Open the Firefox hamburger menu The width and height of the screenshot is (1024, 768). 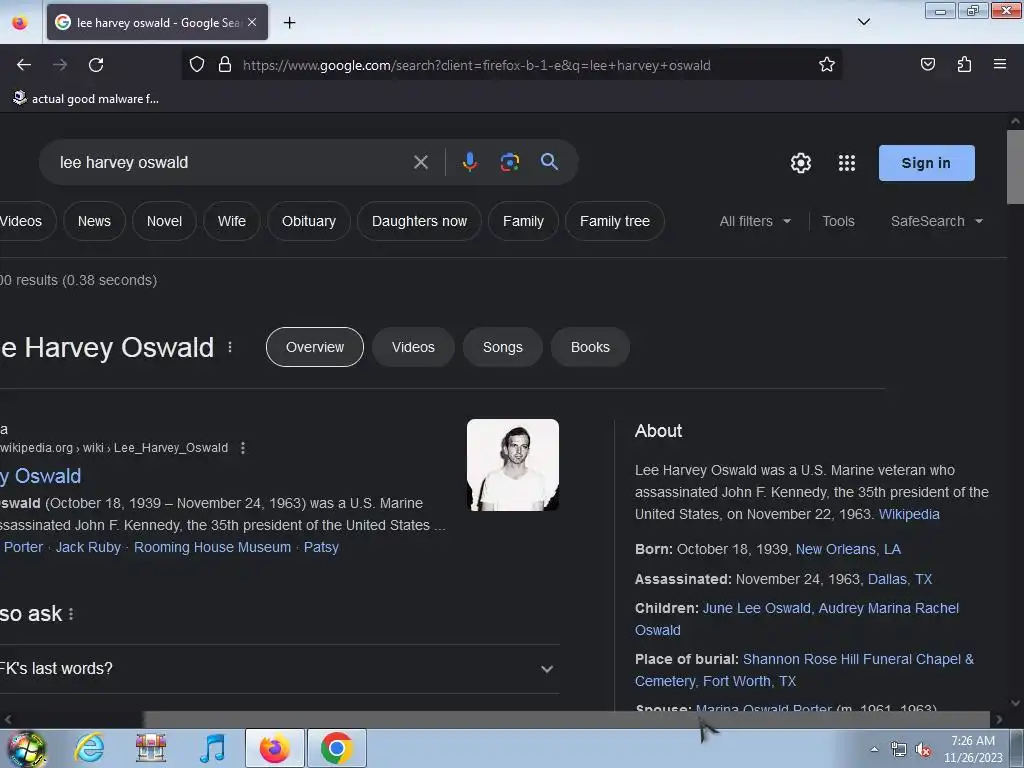coord(999,64)
